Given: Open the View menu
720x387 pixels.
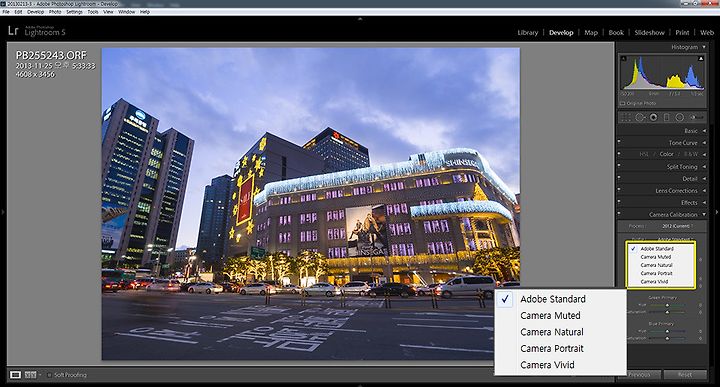Looking at the screenshot, I should pyautogui.click(x=108, y=12).
